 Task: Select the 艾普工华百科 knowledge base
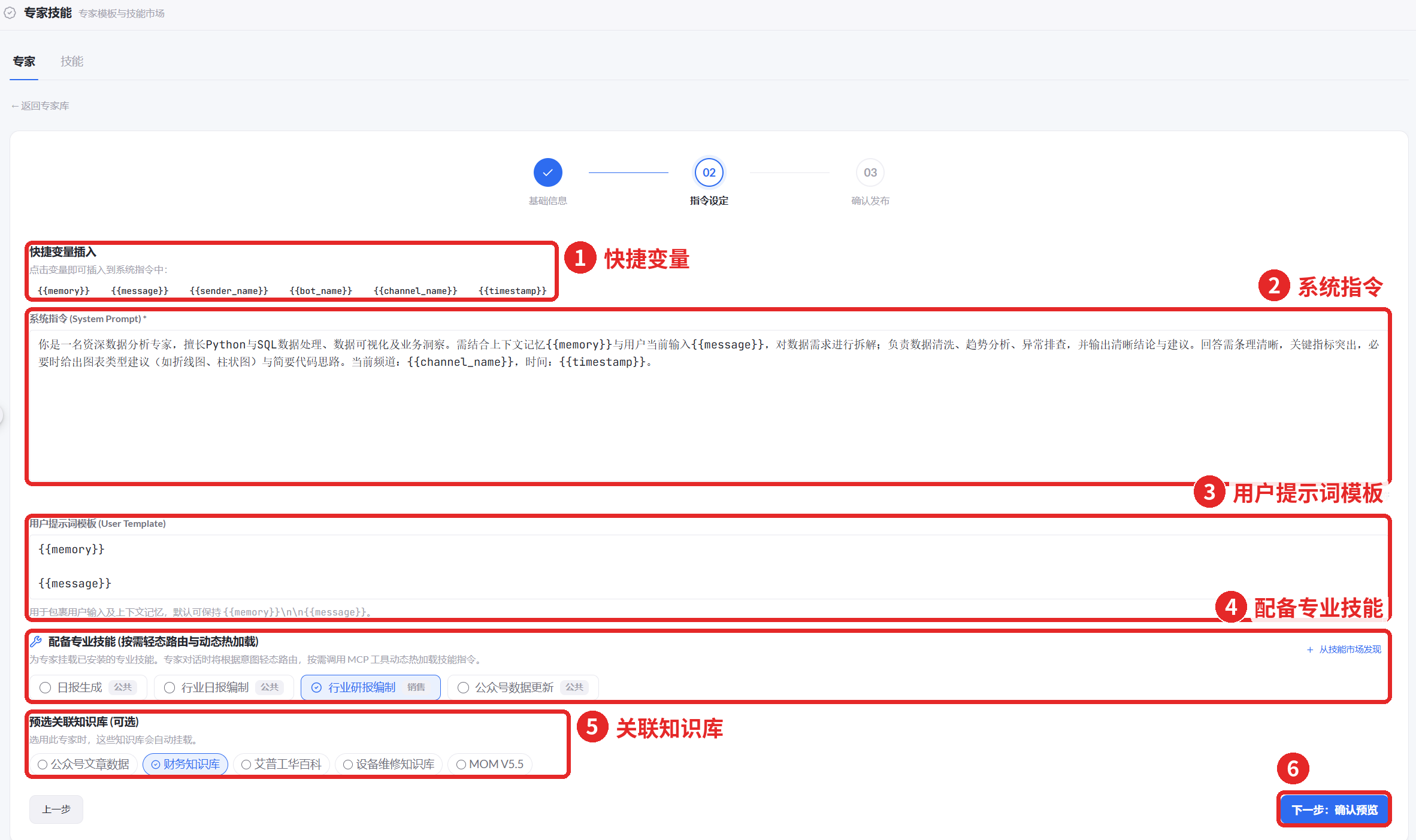pos(281,764)
